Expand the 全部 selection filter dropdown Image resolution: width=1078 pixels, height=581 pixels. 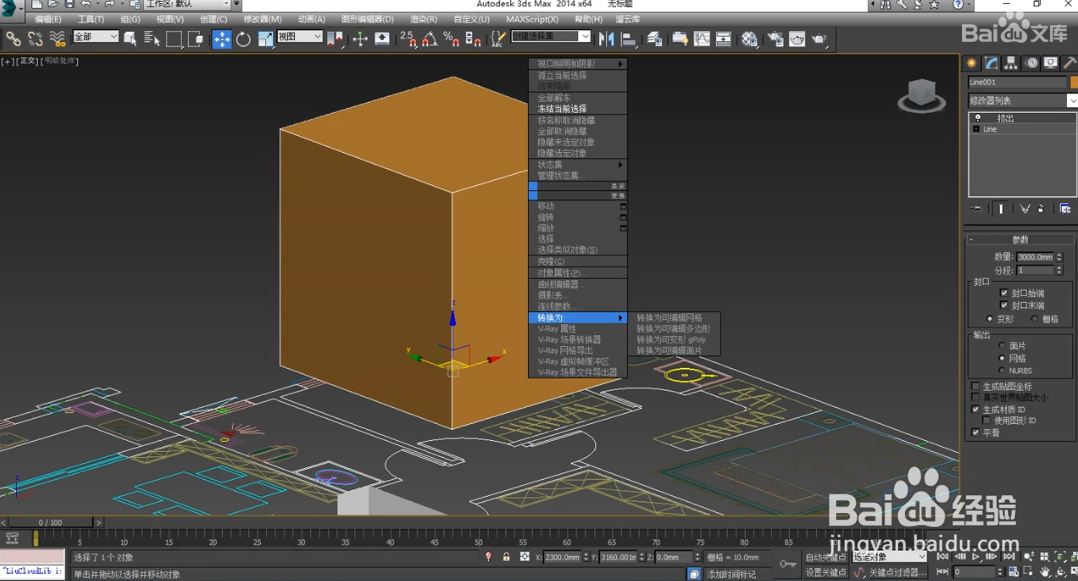point(95,38)
